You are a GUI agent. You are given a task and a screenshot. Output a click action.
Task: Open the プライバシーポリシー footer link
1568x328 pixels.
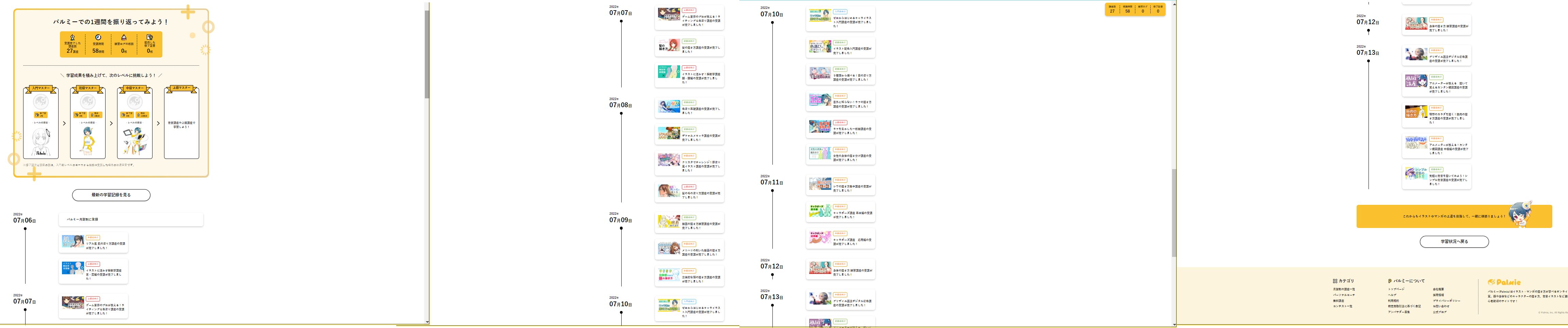tap(1446, 301)
